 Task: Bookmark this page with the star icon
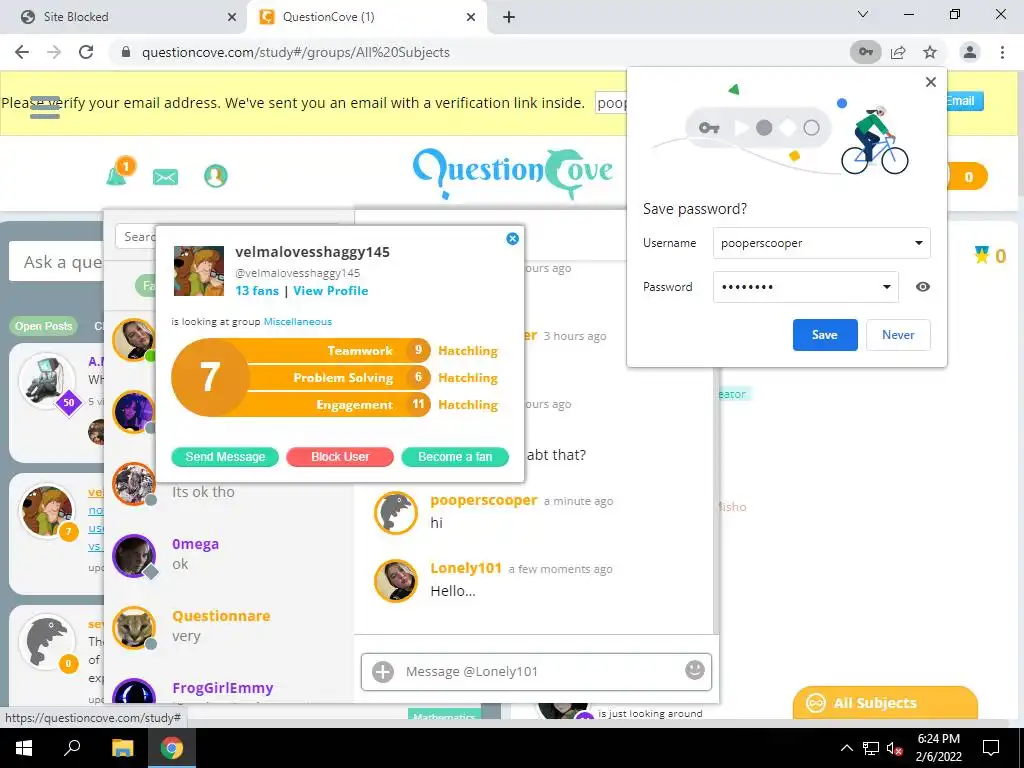tap(930, 52)
